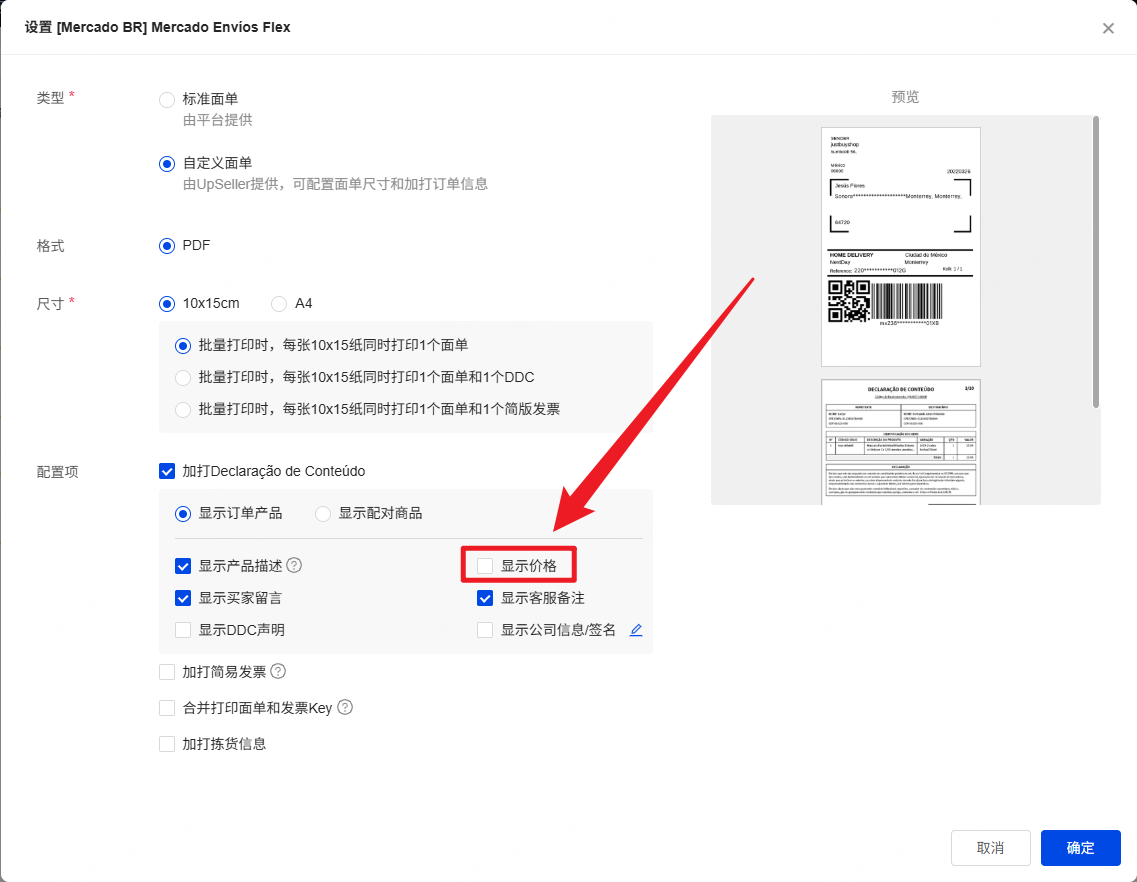Click help icon beside 合并打印面单和发票Key
Viewport: 1137px width, 882px height.
coord(345,708)
